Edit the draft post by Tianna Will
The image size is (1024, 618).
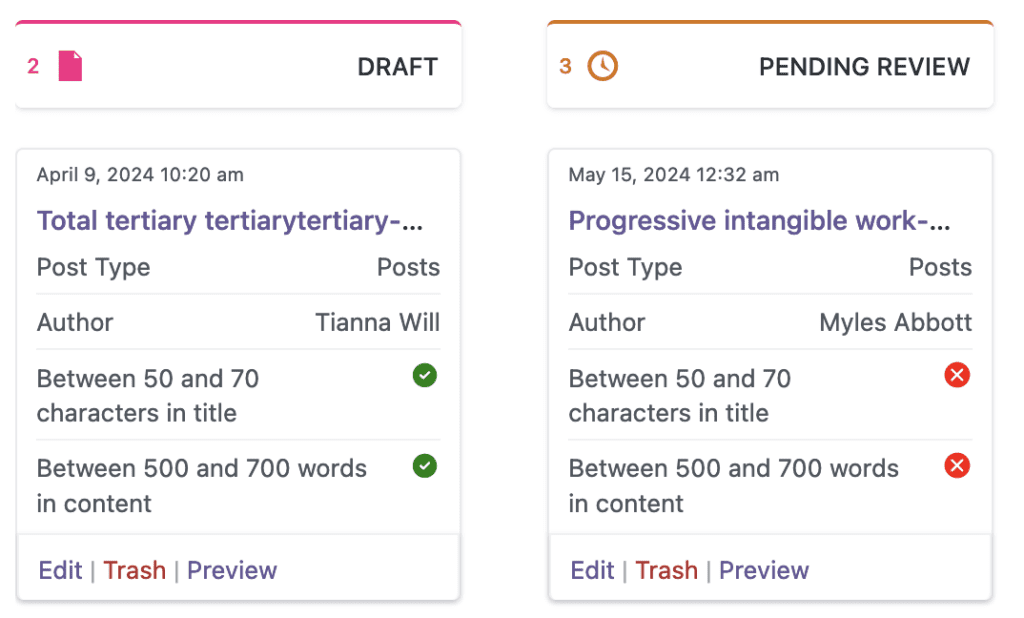tap(59, 570)
